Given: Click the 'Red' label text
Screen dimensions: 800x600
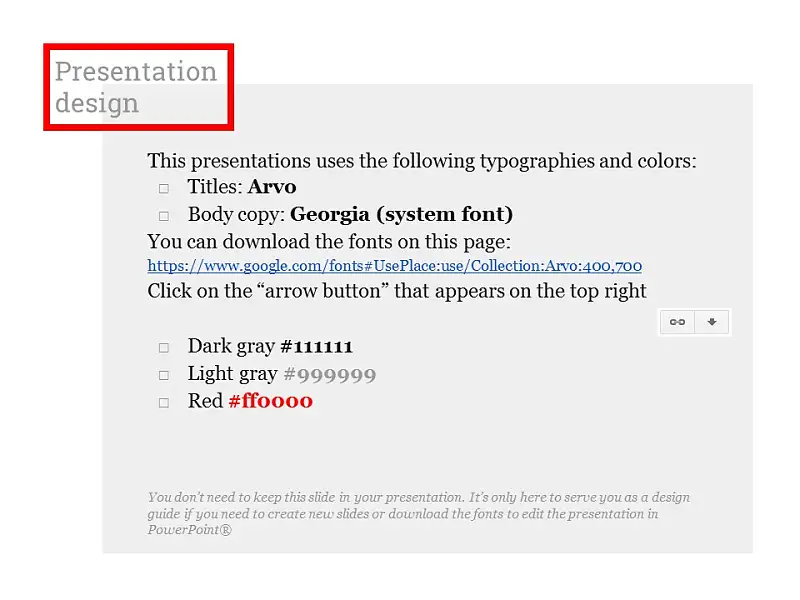Looking at the screenshot, I should (x=205, y=401).
